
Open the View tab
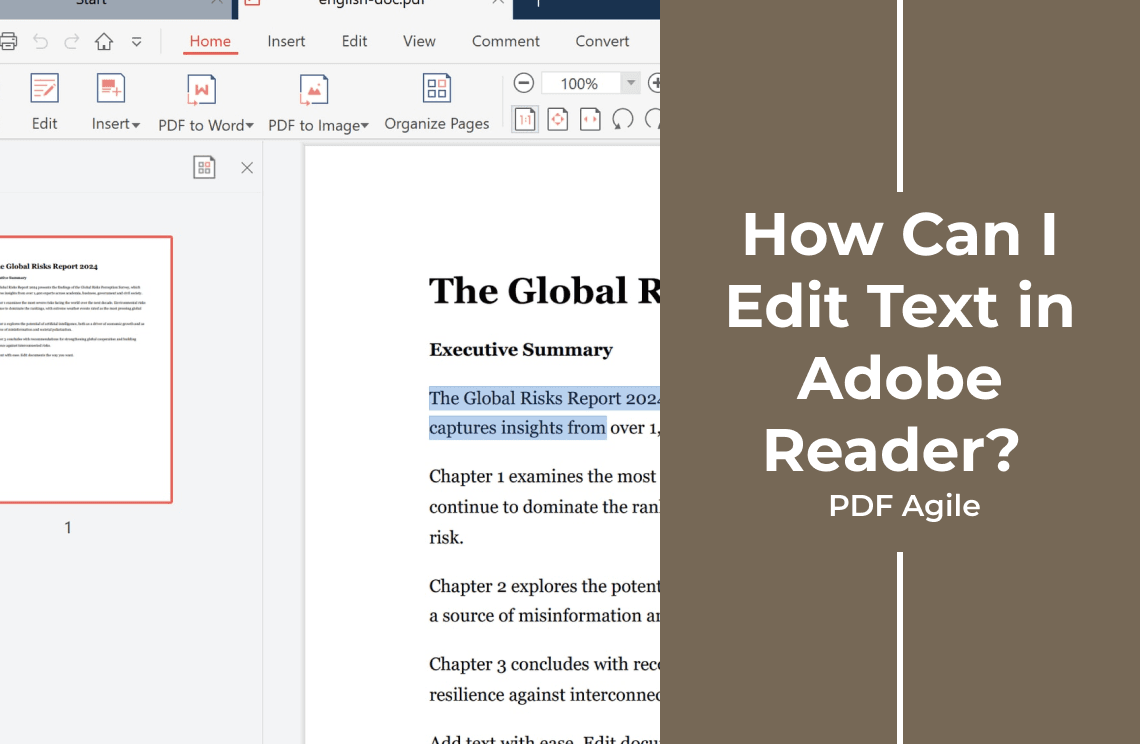click(420, 41)
